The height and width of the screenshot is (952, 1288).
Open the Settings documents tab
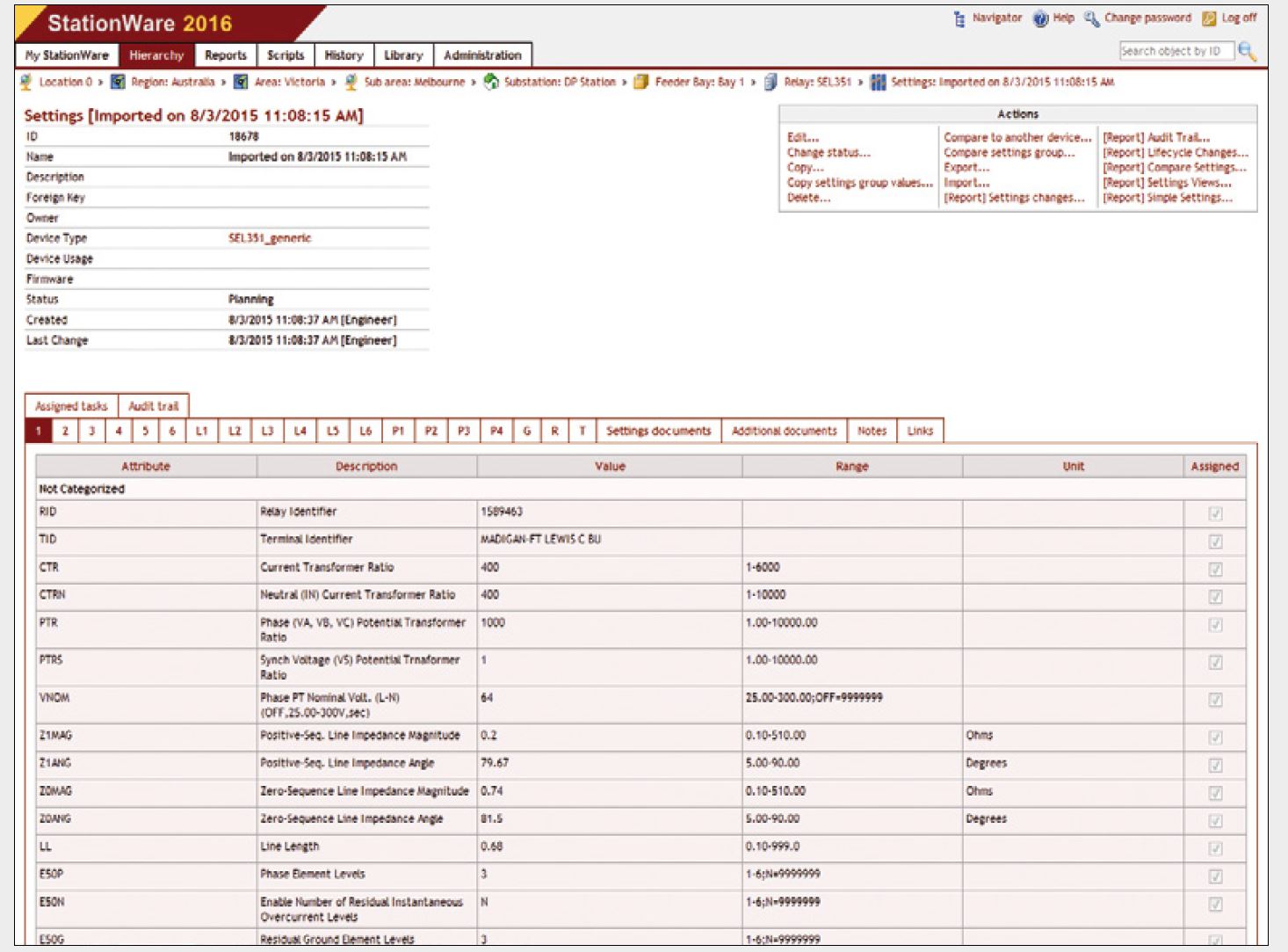(658, 431)
